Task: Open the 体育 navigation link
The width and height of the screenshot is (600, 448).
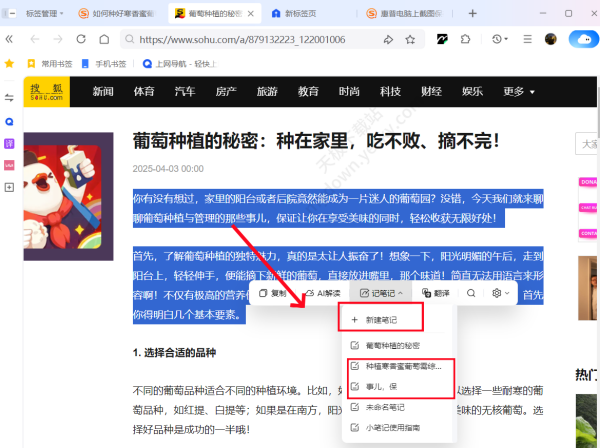Action: pos(144,92)
